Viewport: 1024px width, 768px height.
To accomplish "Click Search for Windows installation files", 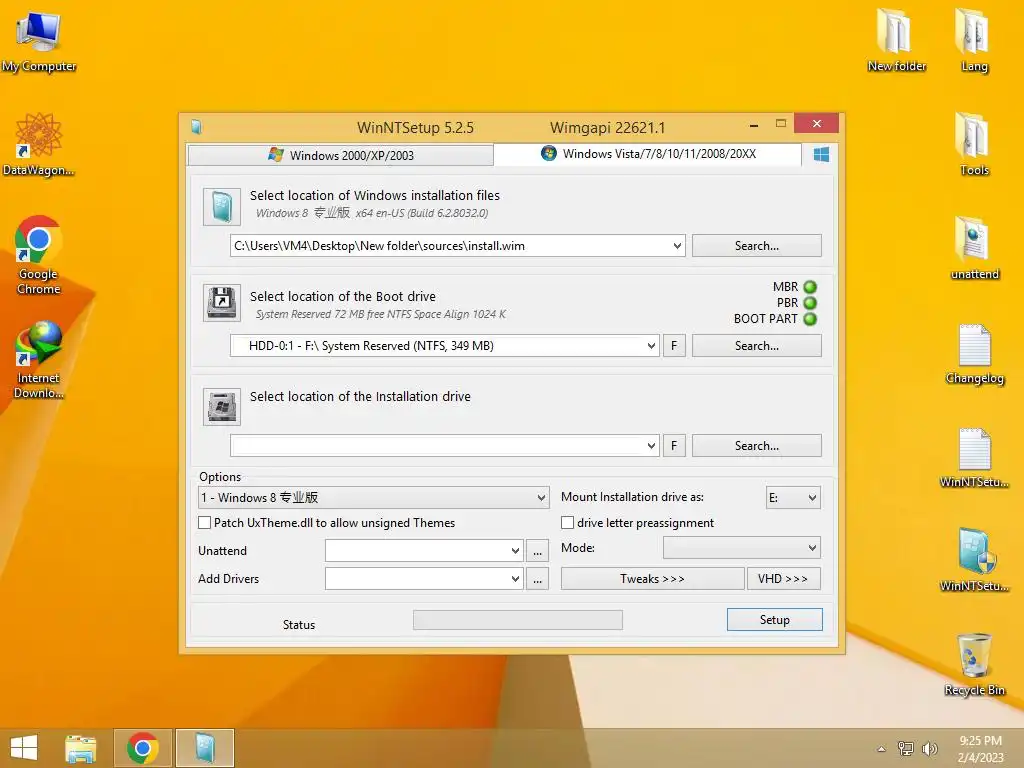I will [x=756, y=246].
